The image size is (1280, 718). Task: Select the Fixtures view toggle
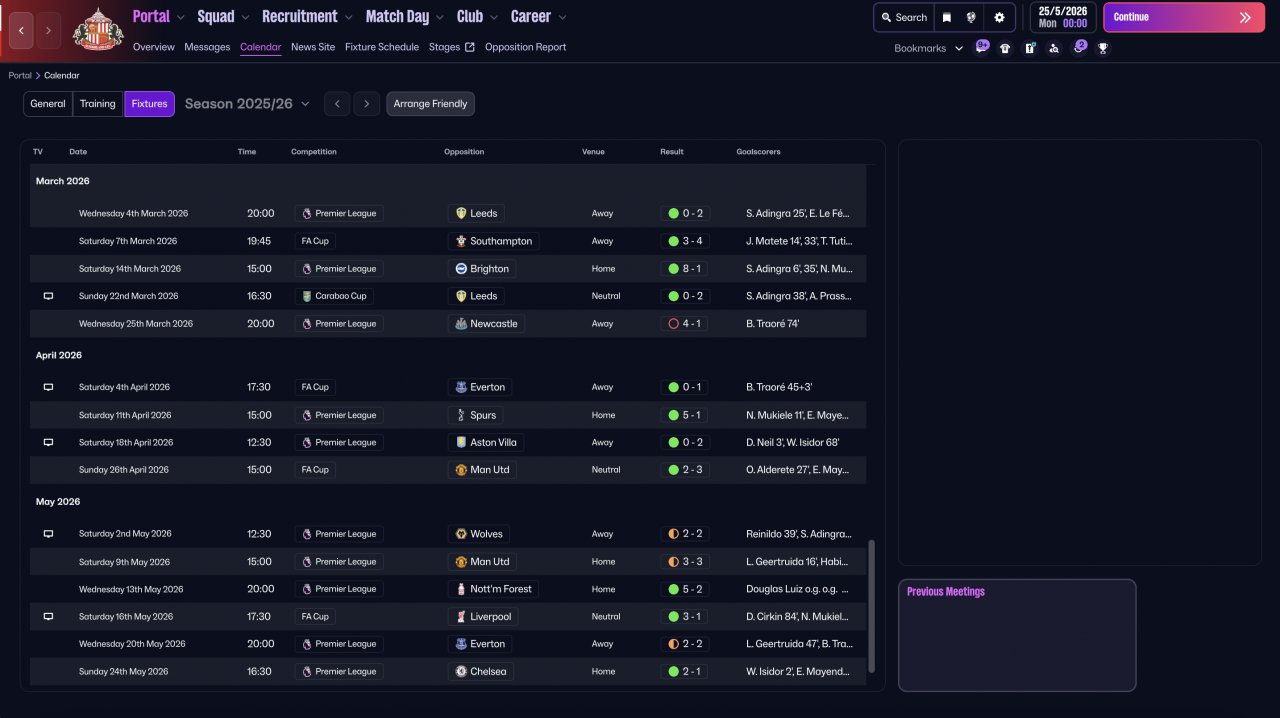[149, 104]
